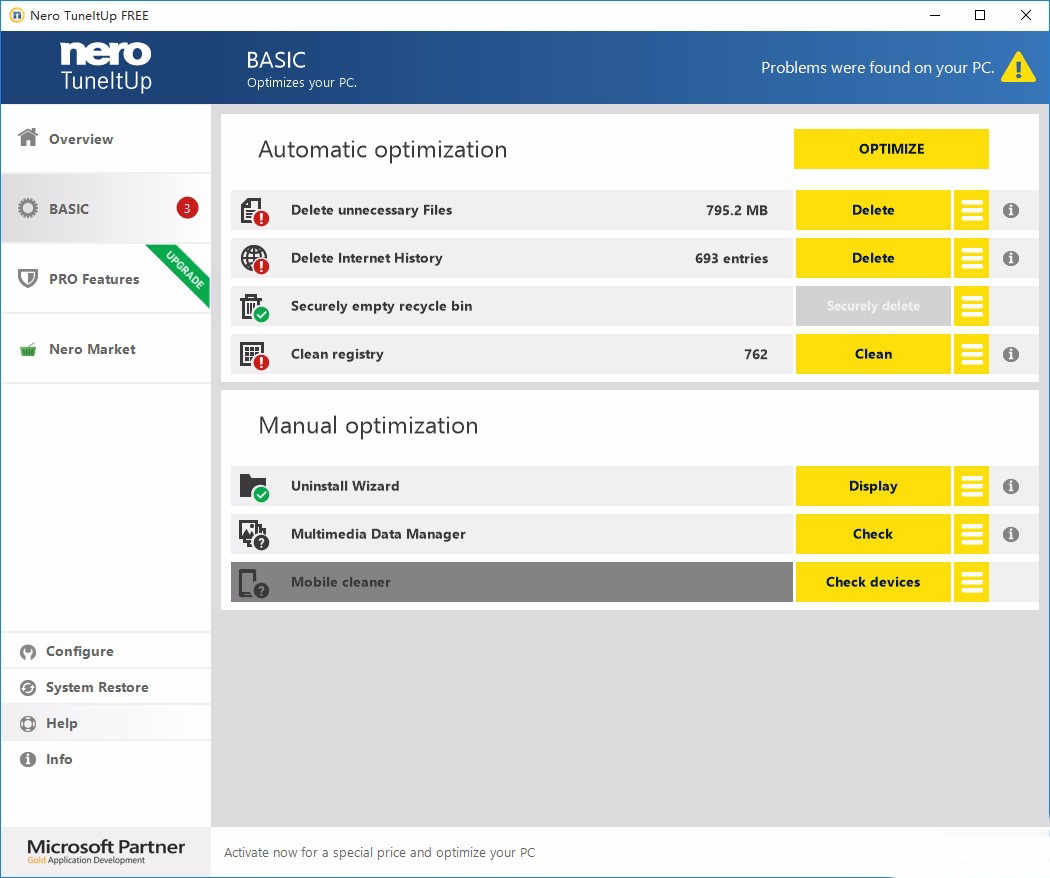
Task: Click the Display button for Uninstall Wizard
Action: [x=873, y=486]
